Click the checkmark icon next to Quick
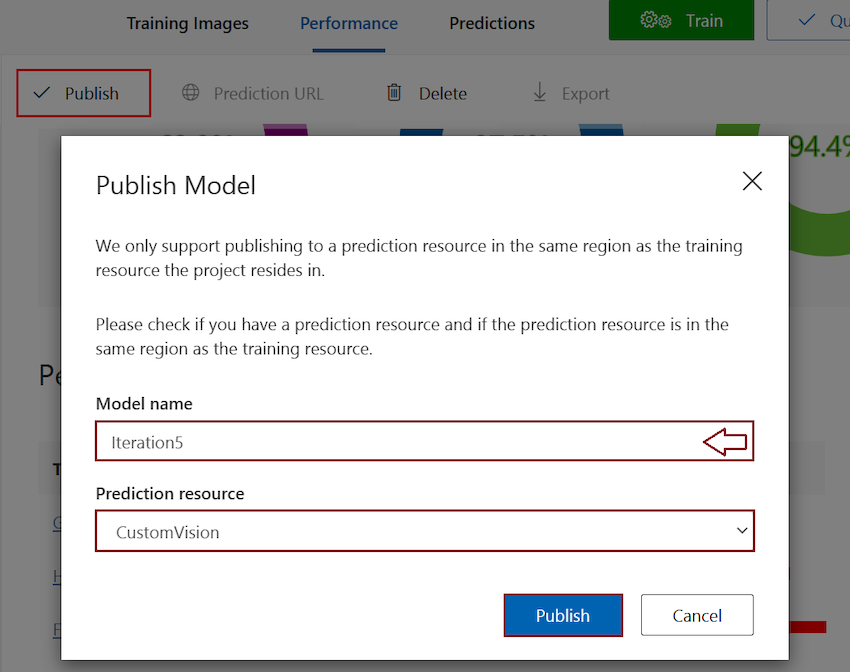 [807, 21]
